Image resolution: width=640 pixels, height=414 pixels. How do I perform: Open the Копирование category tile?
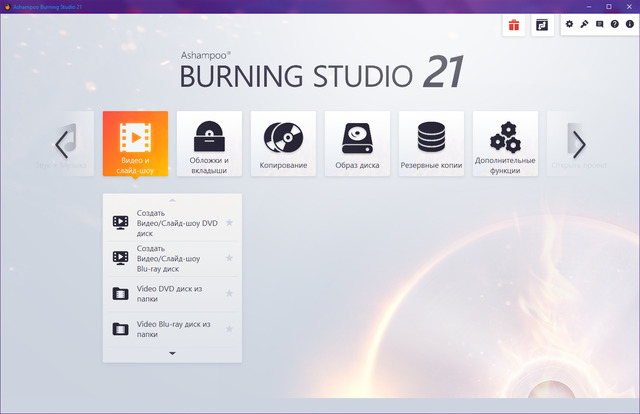tap(283, 144)
